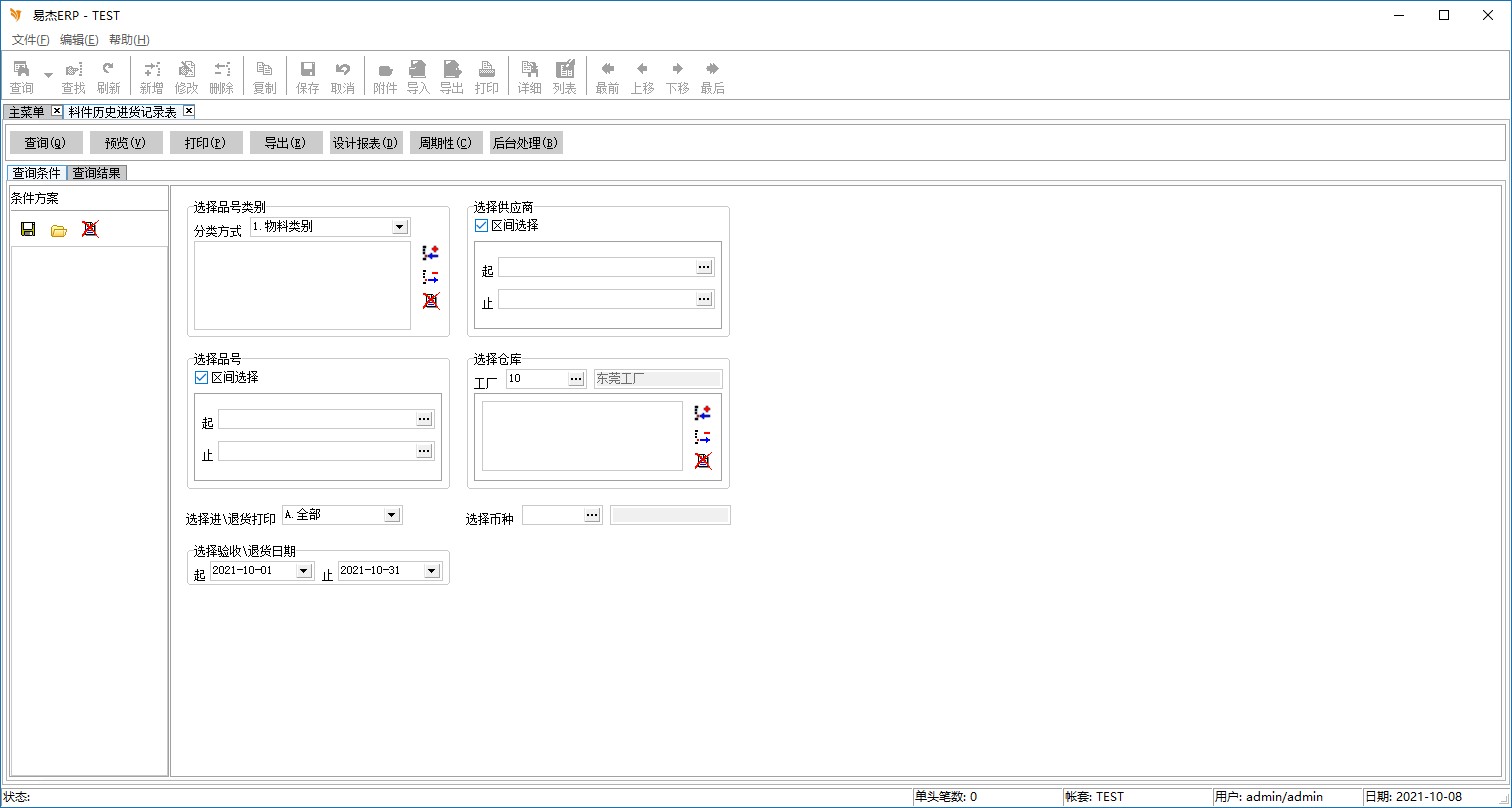Delete condition scheme with the red X icon
Screen dimensions: 1512x808
(90, 230)
